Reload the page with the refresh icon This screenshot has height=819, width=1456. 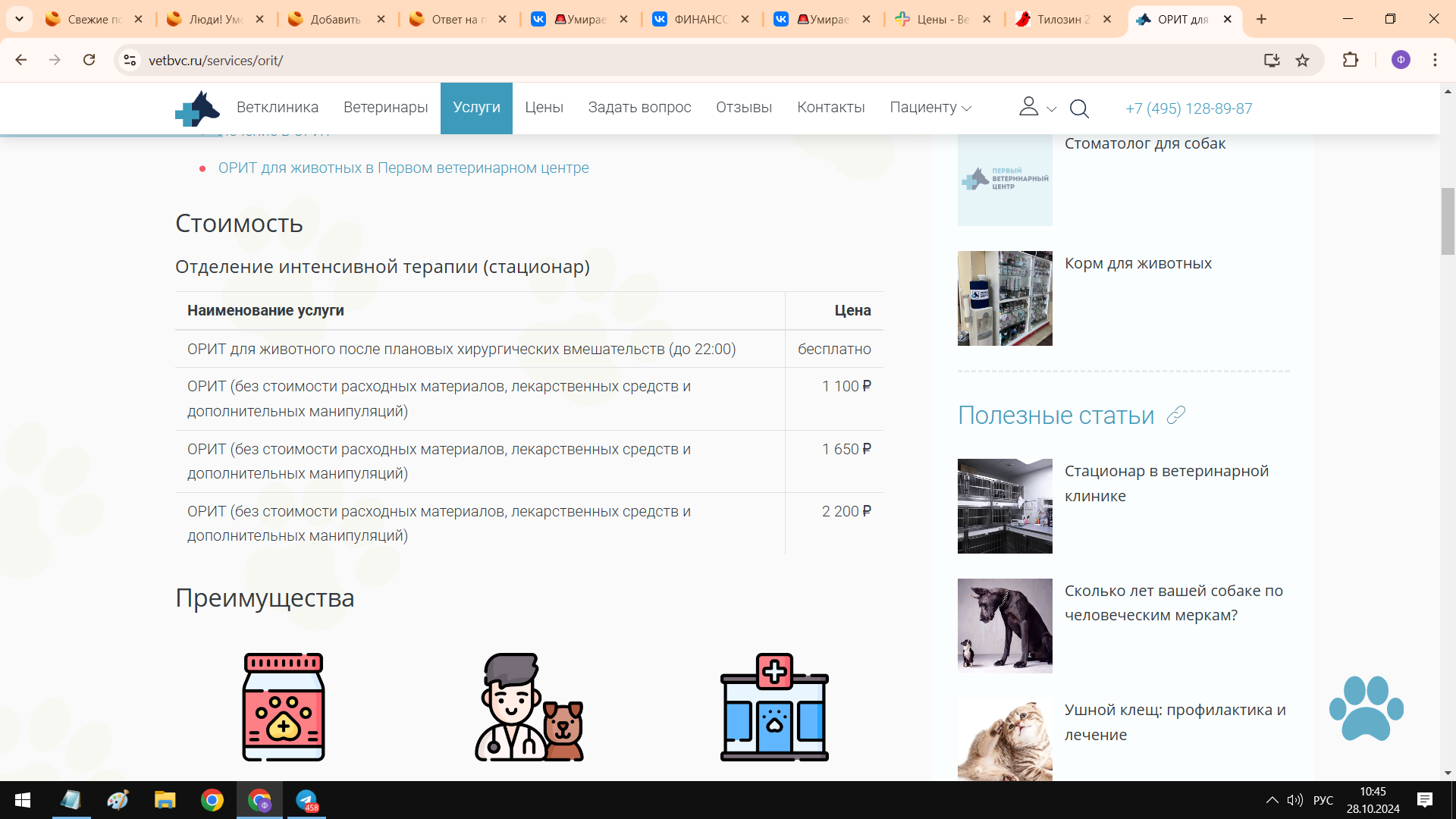pos(89,60)
